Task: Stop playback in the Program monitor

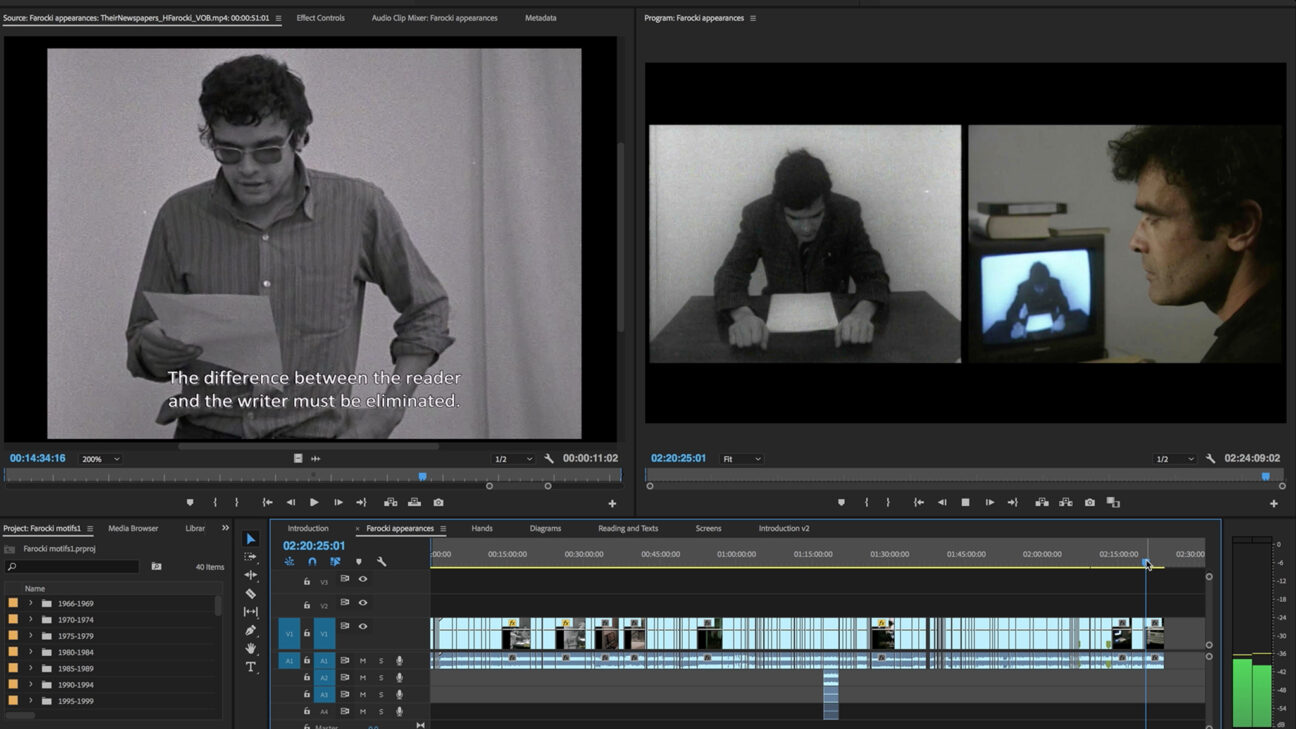Action: click(965, 502)
